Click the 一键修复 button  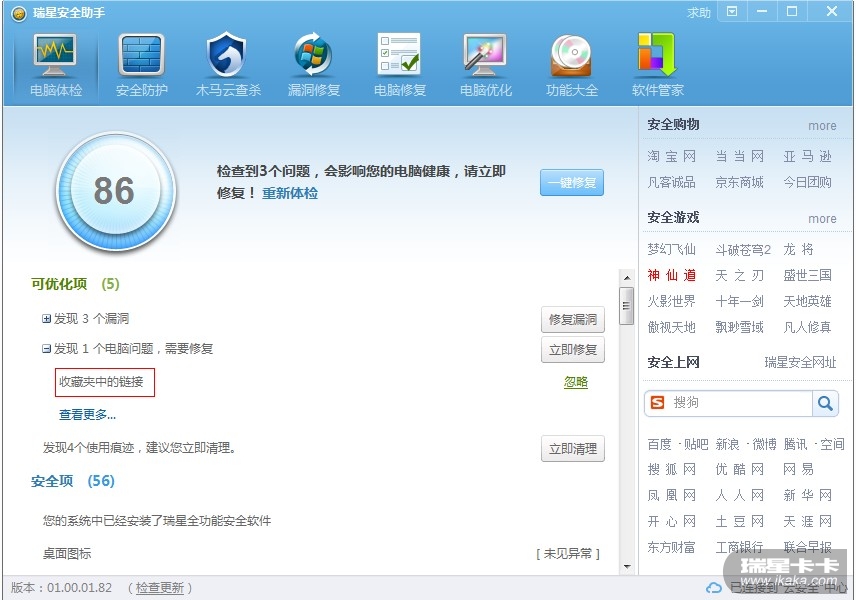pyautogui.click(x=572, y=182)
